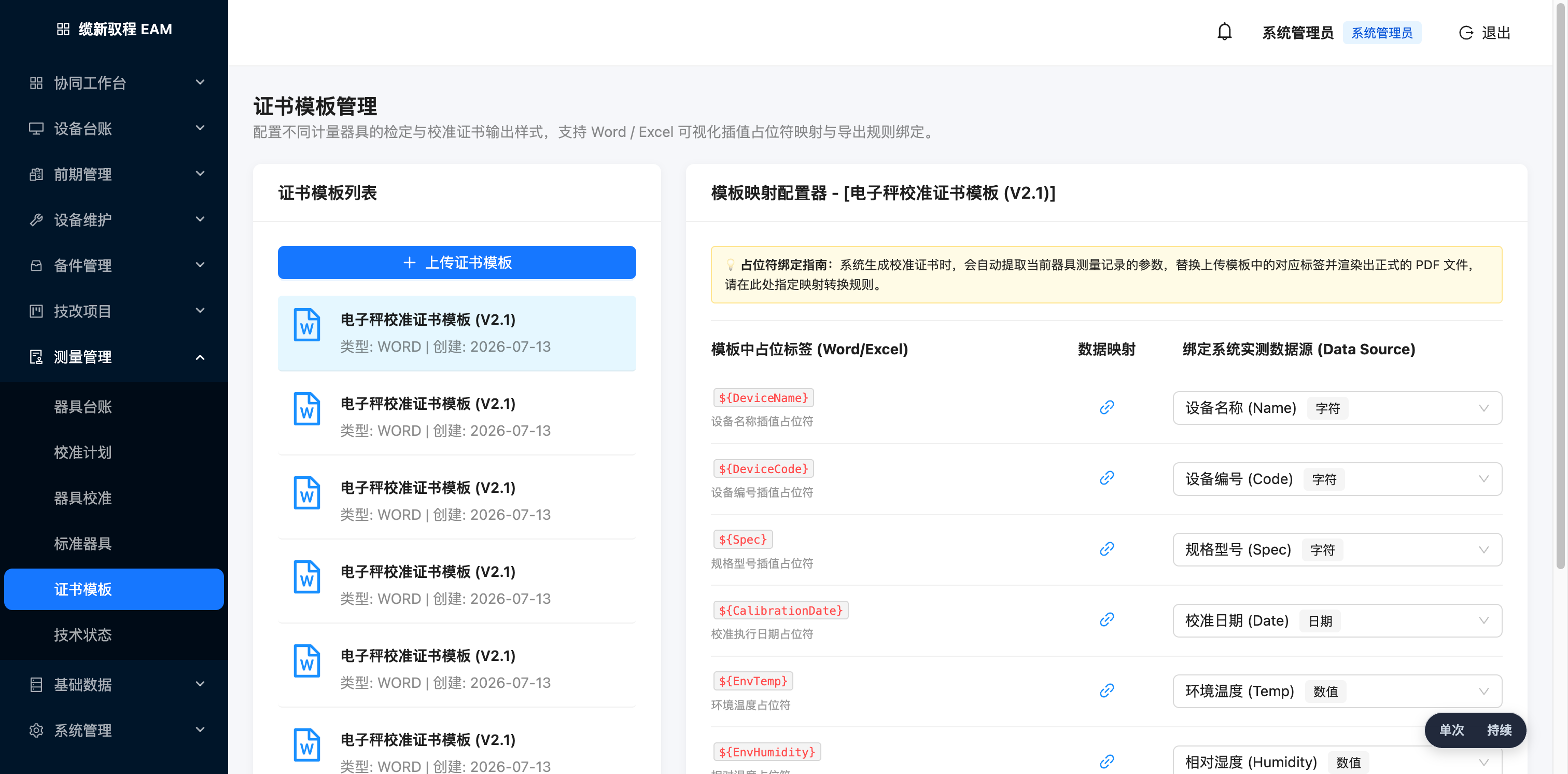Click the 证书模板列表 panel title

328,193
